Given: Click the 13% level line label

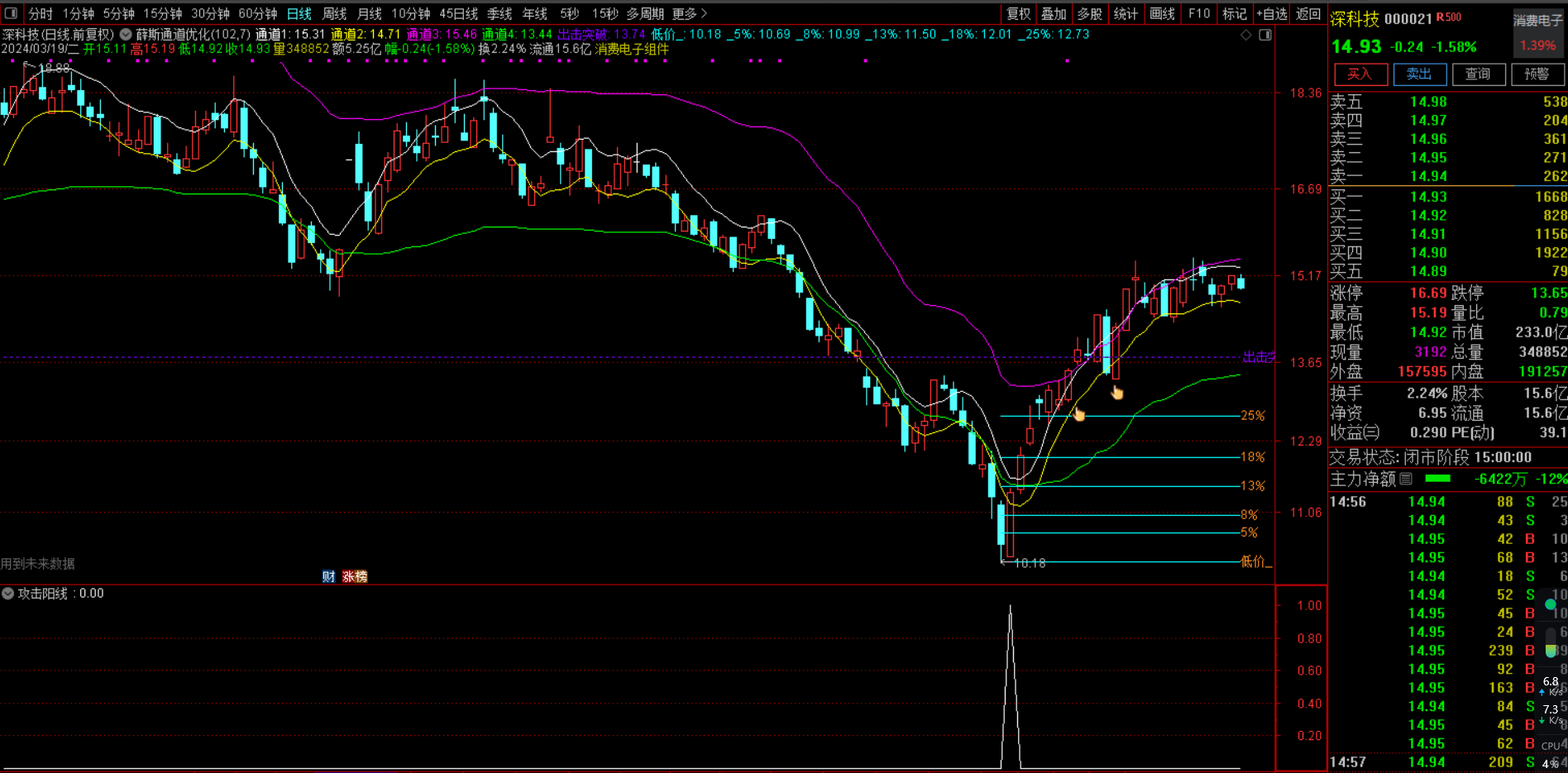Looking at the screenshot, I should coord(1253,485).
